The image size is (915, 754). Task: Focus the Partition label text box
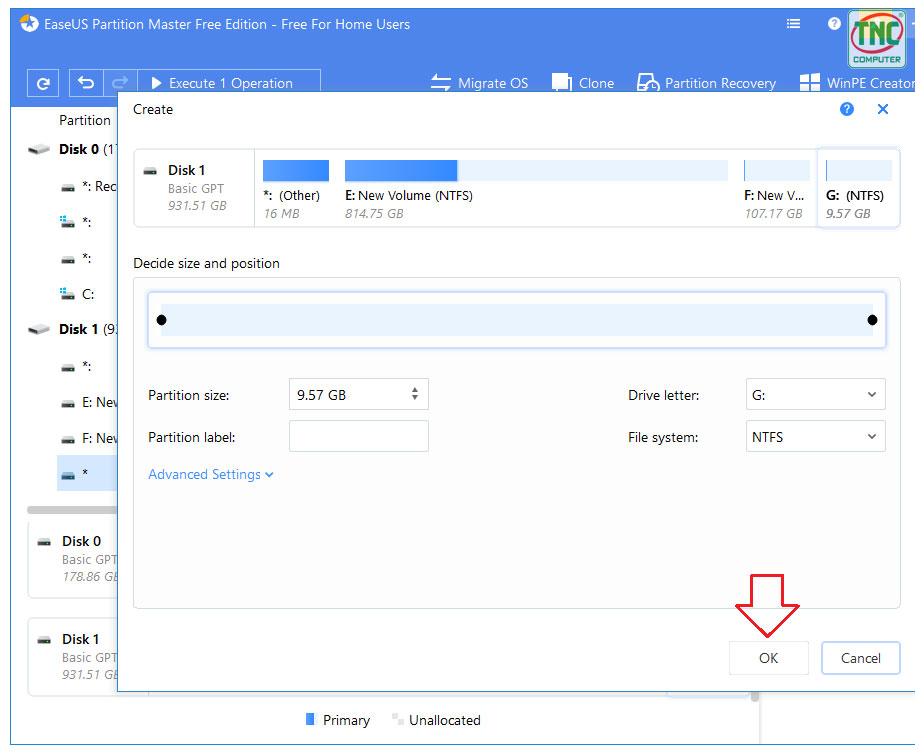(x=359, y=437)
